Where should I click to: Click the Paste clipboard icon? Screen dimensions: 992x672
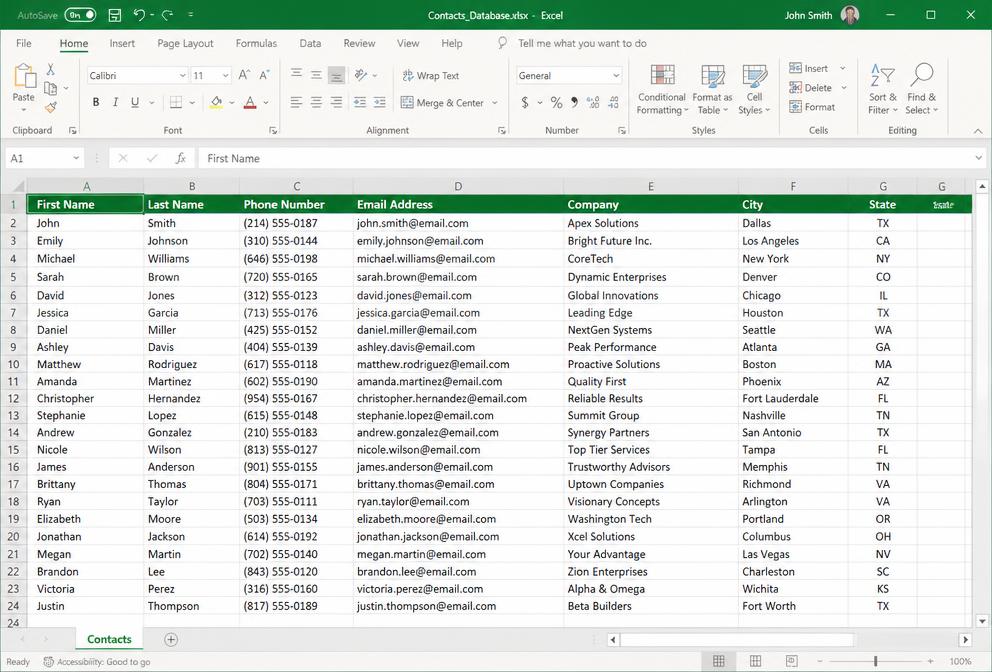click(x=24, y=76)
